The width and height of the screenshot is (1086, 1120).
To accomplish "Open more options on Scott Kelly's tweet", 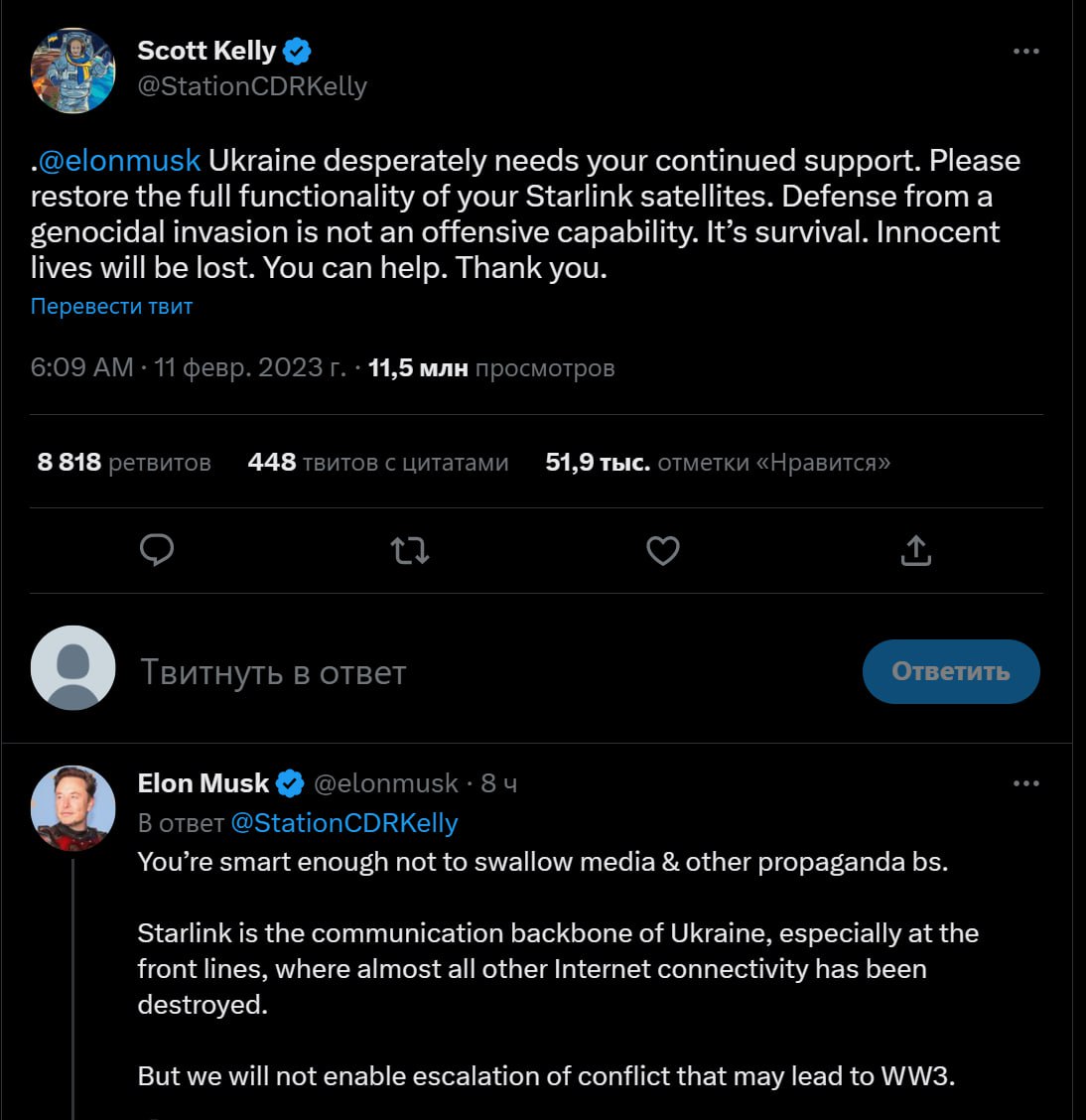I will (x=1025, y=51).
